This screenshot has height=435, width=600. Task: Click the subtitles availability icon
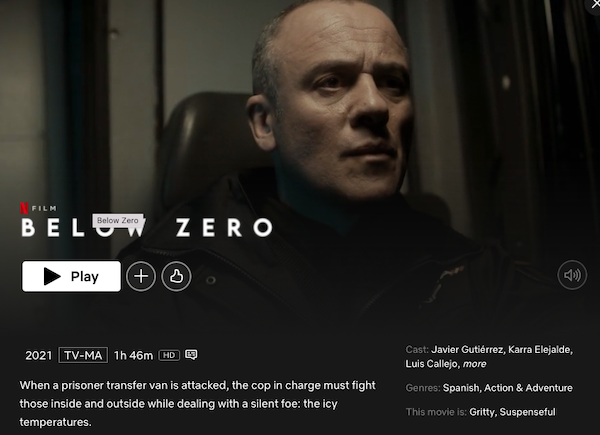click(191, 355)
